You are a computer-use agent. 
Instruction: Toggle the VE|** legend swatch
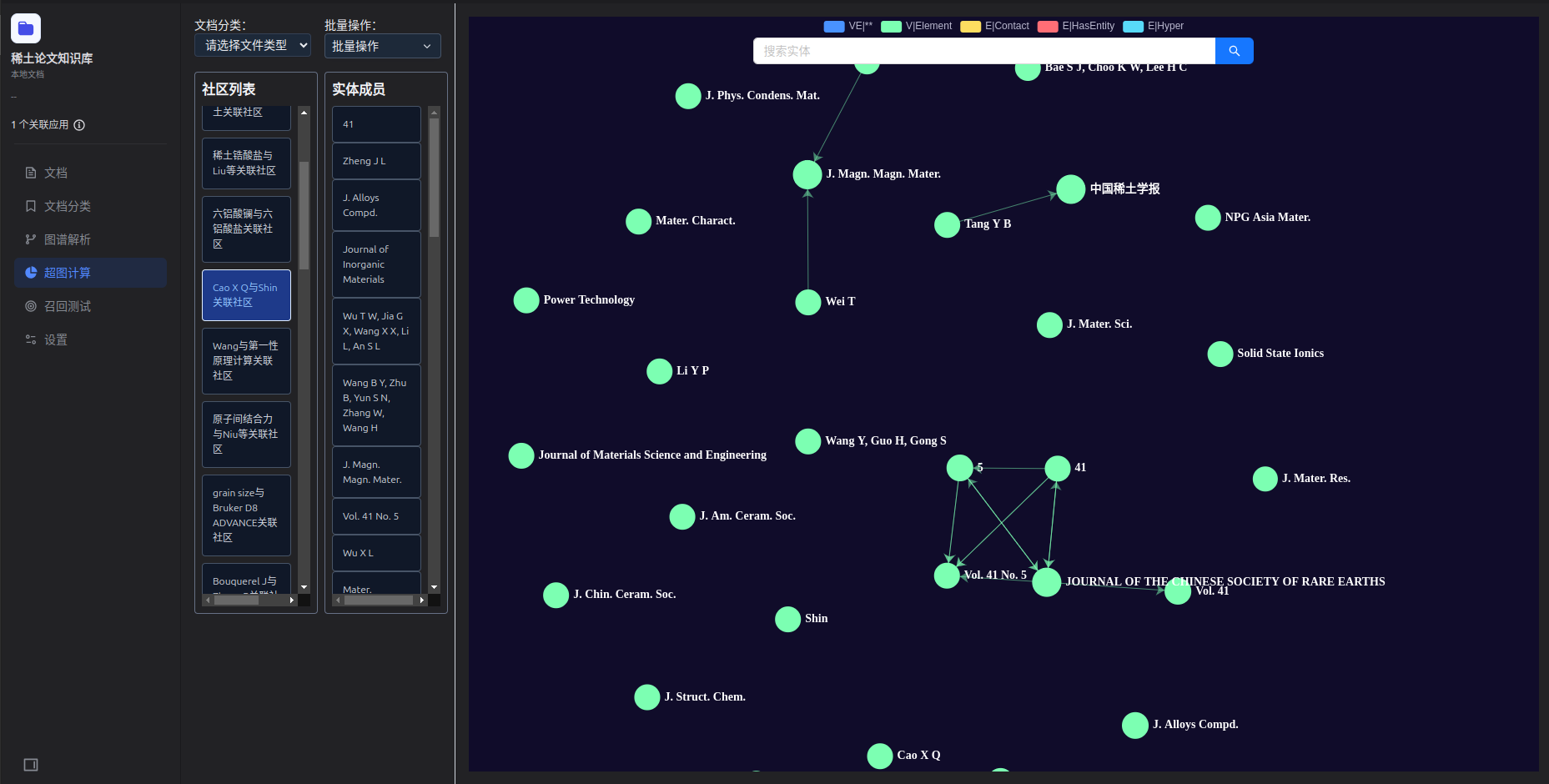(x=834, y=27)
